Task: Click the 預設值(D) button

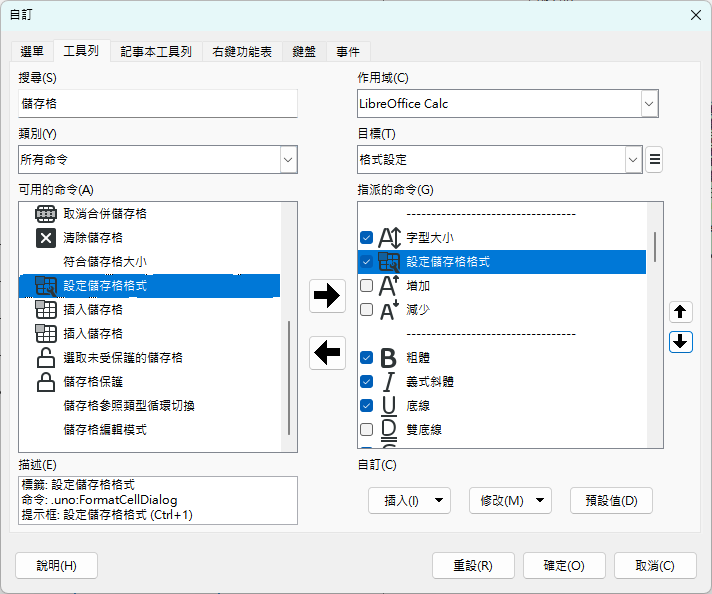Action: click(x=611, y=500)
